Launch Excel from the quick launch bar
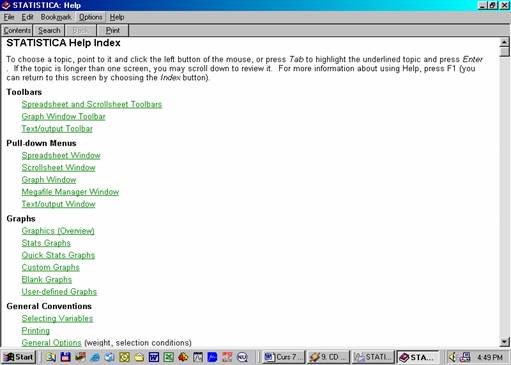The width and height of the screenshot is (511, 365). tap(168, 357)
